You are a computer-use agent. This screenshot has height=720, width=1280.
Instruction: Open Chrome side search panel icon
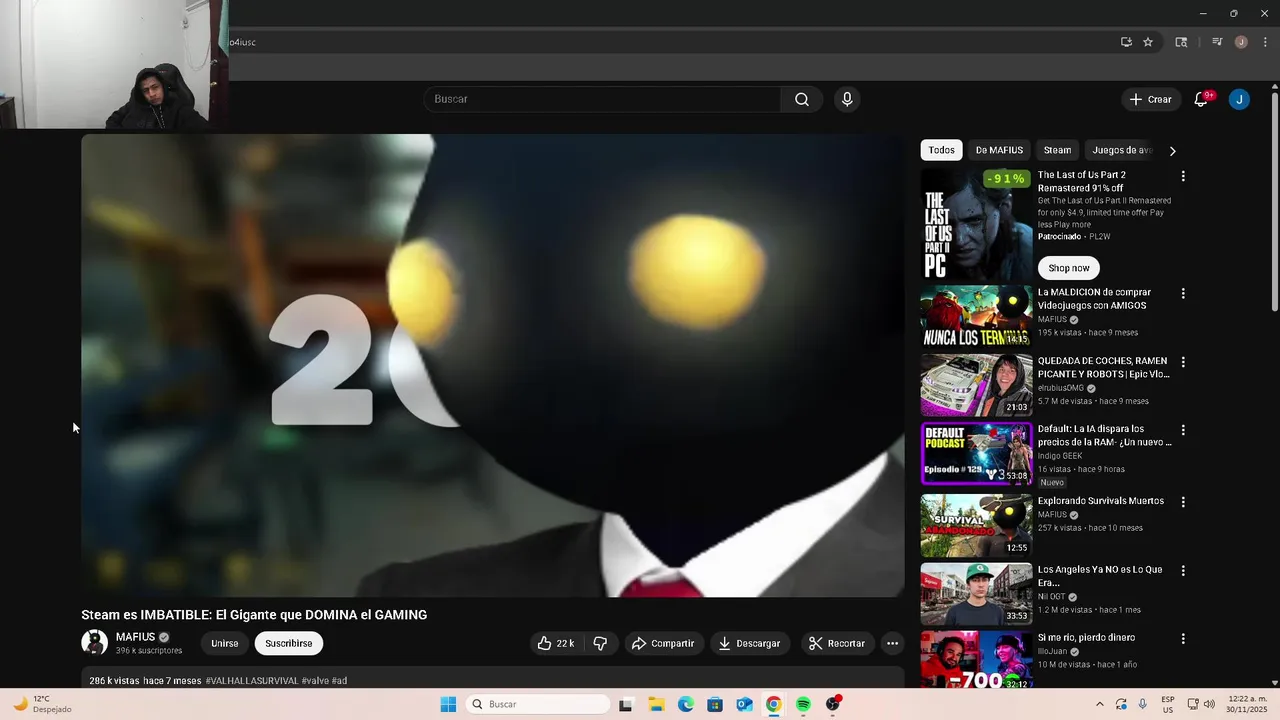click(x=1181, y=42)
